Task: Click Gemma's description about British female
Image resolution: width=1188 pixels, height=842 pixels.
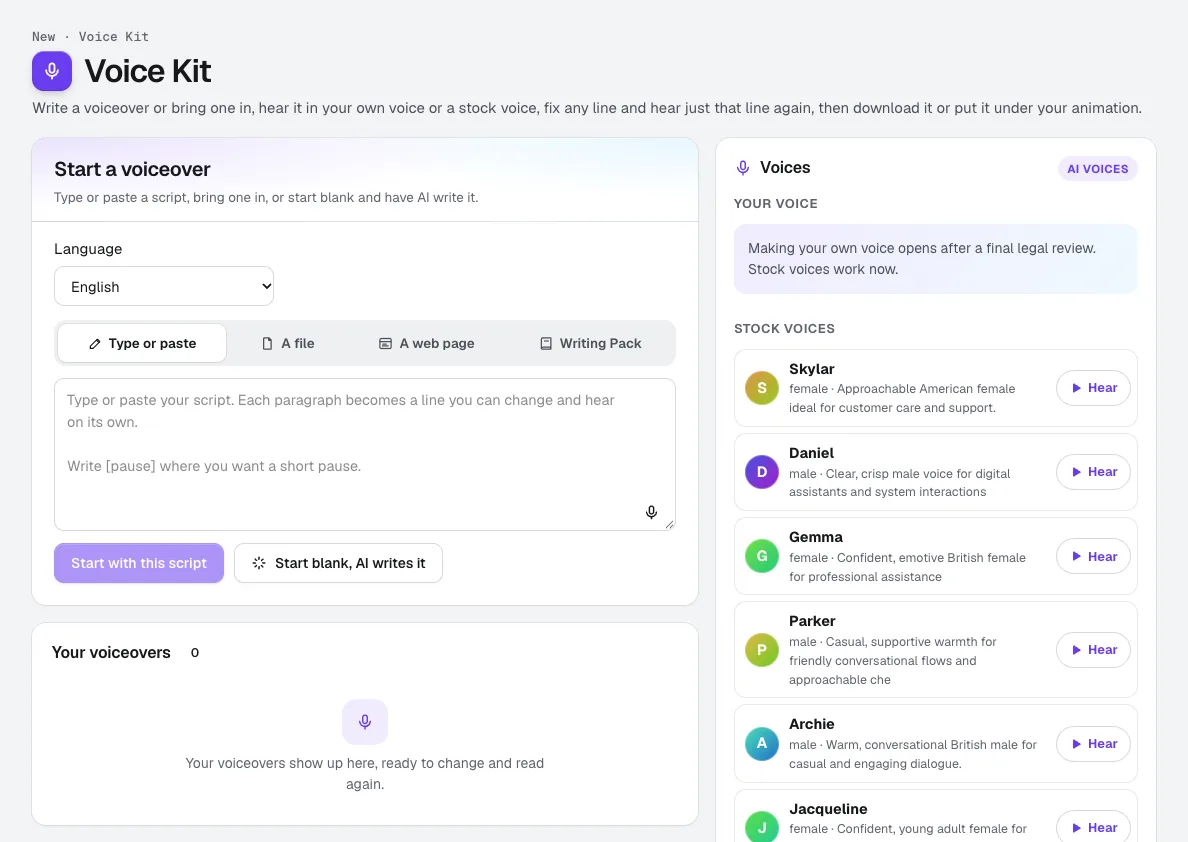Action: coord(907,567)
